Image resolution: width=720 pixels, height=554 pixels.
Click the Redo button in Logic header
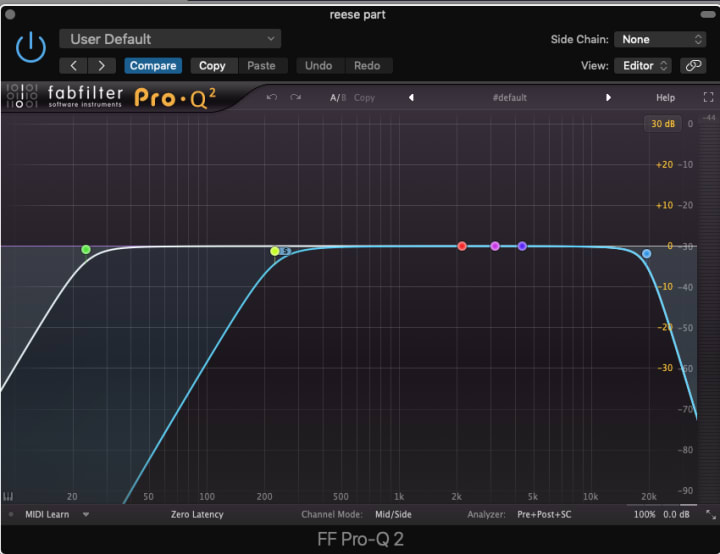click(x=367, y=66)
